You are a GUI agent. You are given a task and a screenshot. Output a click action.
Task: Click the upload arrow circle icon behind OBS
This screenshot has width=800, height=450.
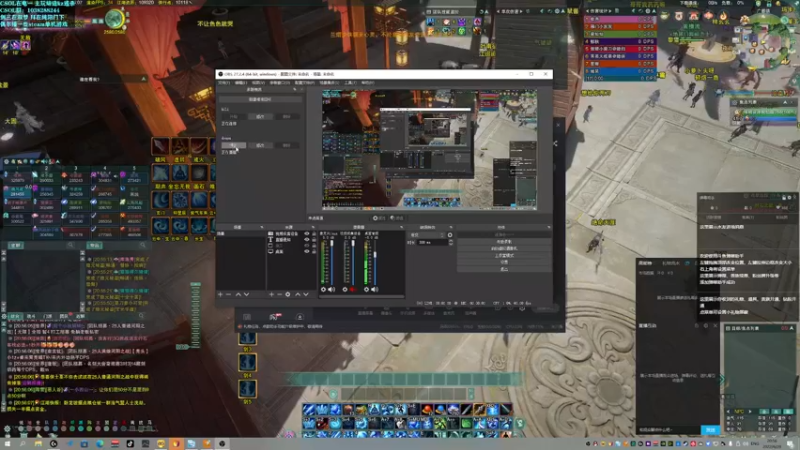click(x=299, y=317)
